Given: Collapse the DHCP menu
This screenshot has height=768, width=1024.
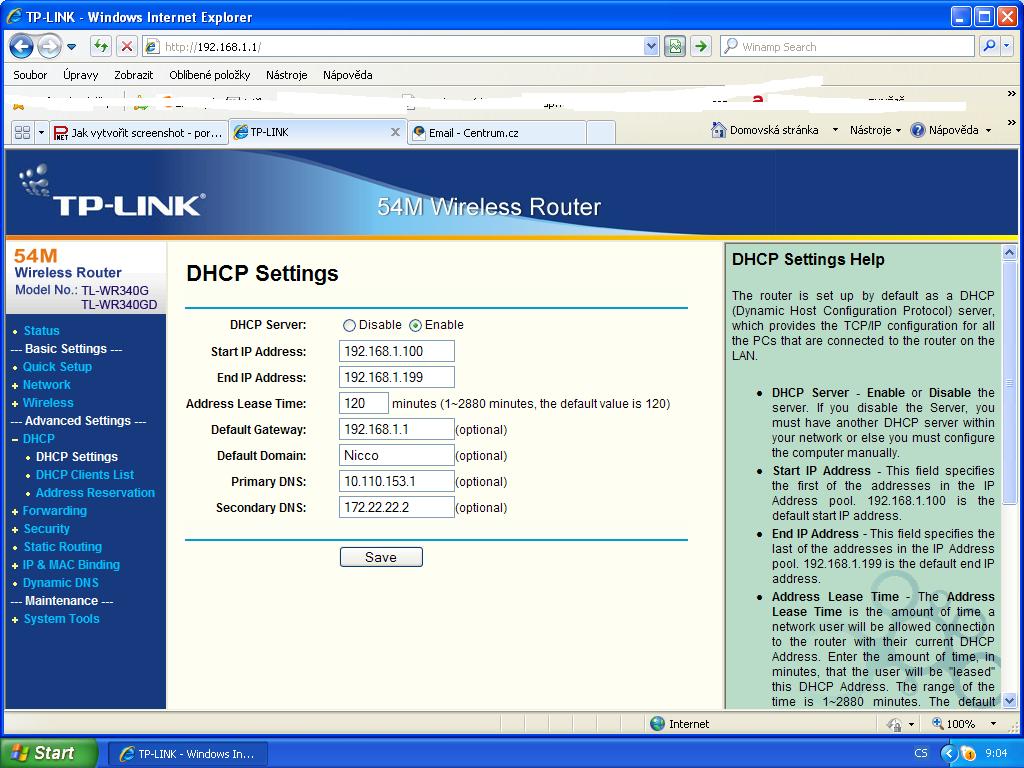Looking at the screenshot, I should click(x=39, y=439).
